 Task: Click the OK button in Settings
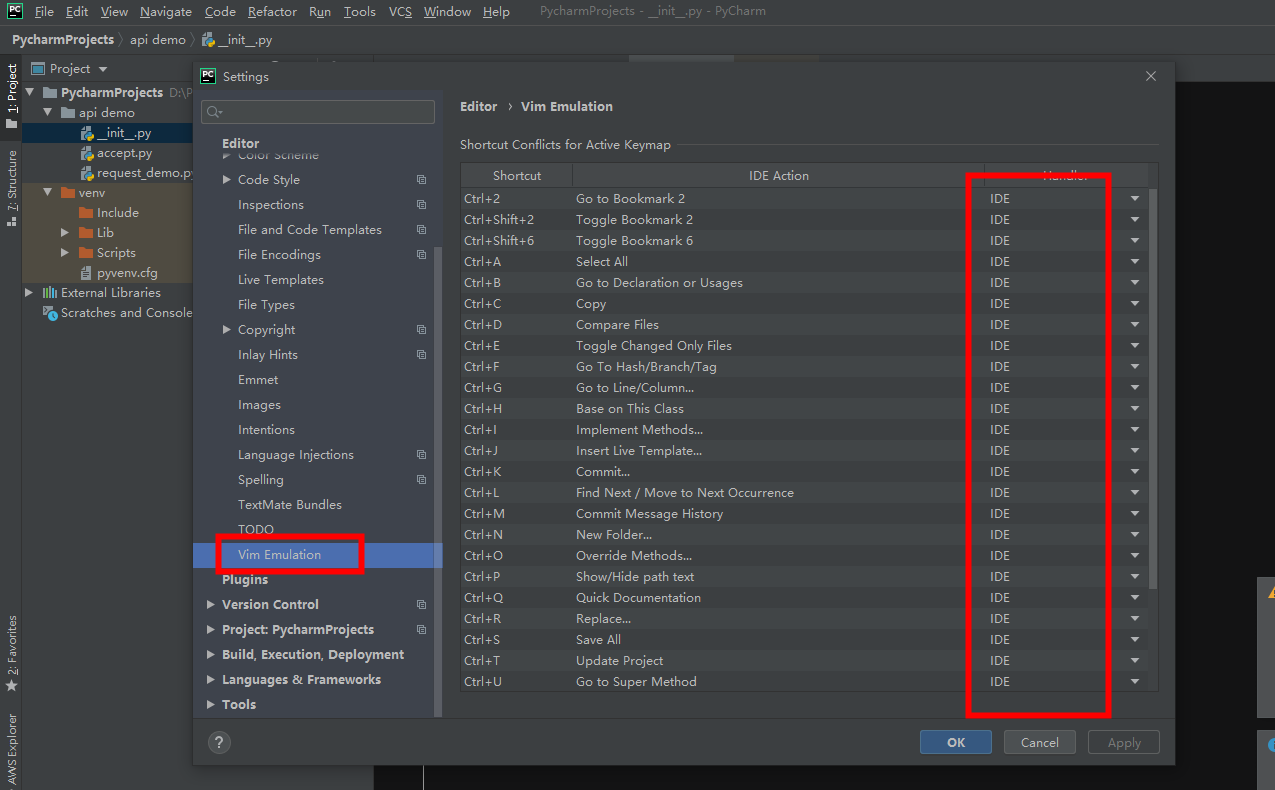[x=956, y=742]
